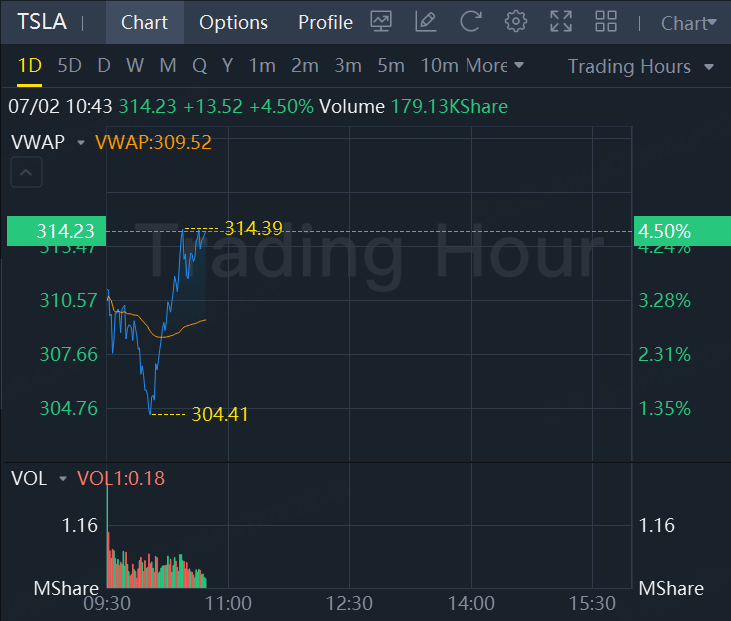The image size is (731, 621).
Task: Select the Q quarterly timeframe
Action: (x=200, y=66)
